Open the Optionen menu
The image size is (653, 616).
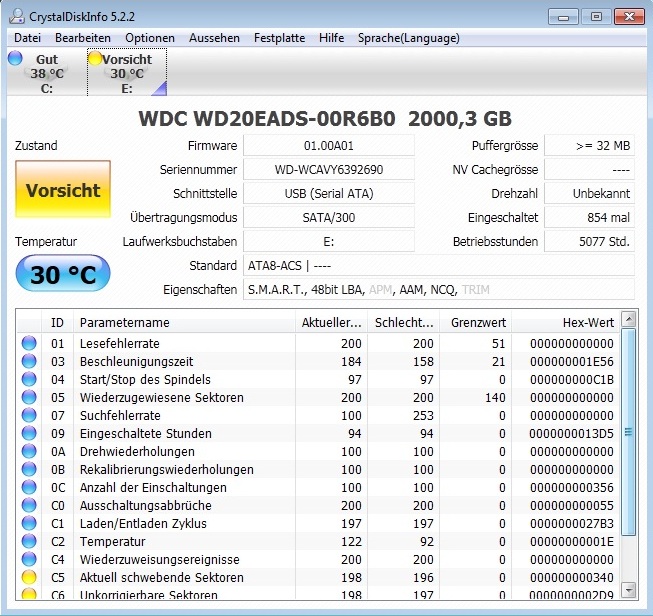tap(150, 38)
